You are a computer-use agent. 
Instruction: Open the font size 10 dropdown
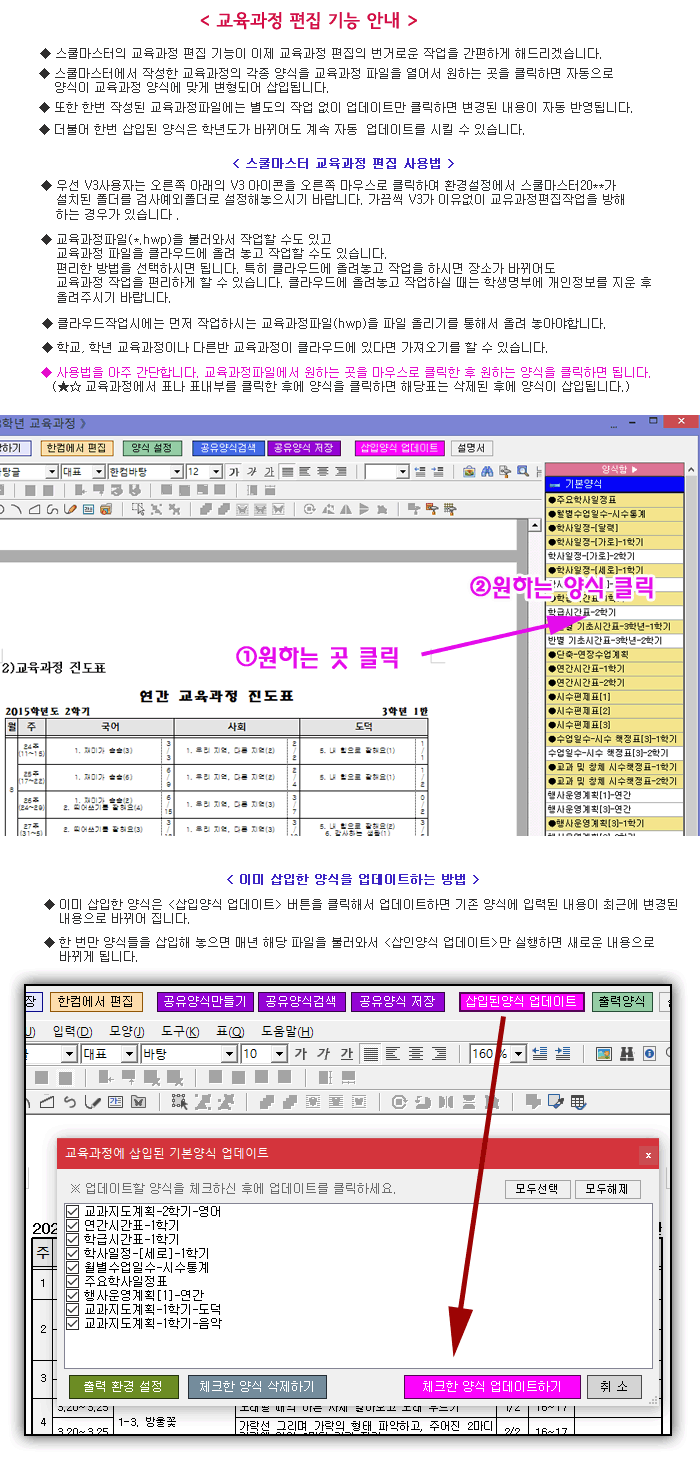[279, 1054]
